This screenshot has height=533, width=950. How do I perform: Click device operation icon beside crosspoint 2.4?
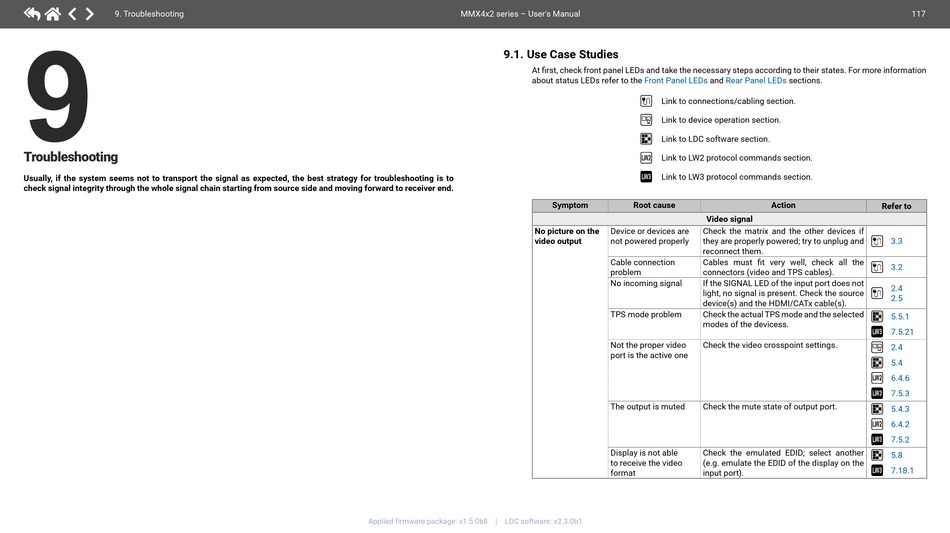tap(877, 347)
